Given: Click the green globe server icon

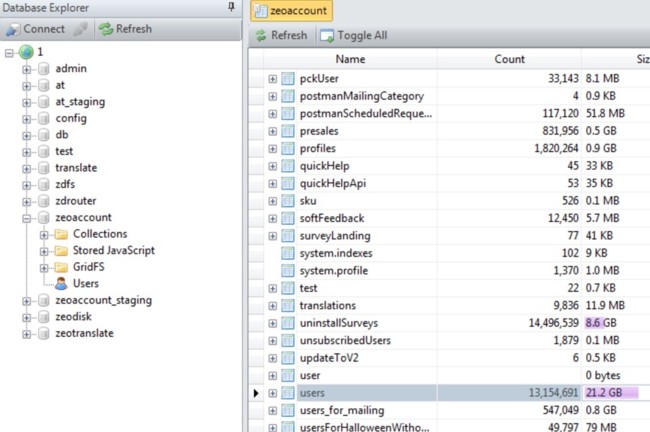Looking at the screenshot, I should [x=26, y=52].
